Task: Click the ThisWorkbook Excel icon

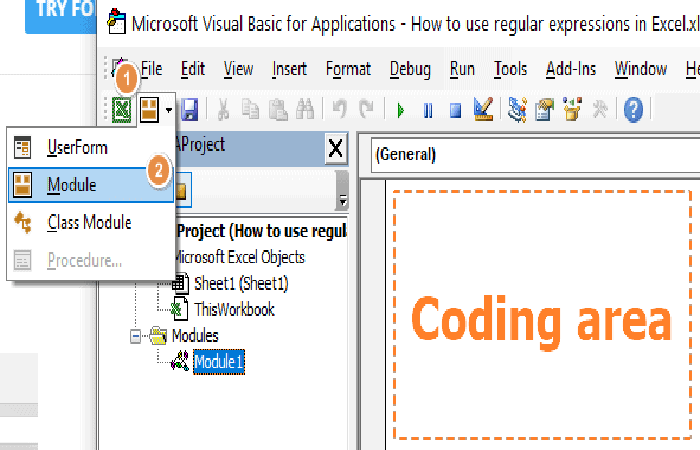Action: [179, 309]
